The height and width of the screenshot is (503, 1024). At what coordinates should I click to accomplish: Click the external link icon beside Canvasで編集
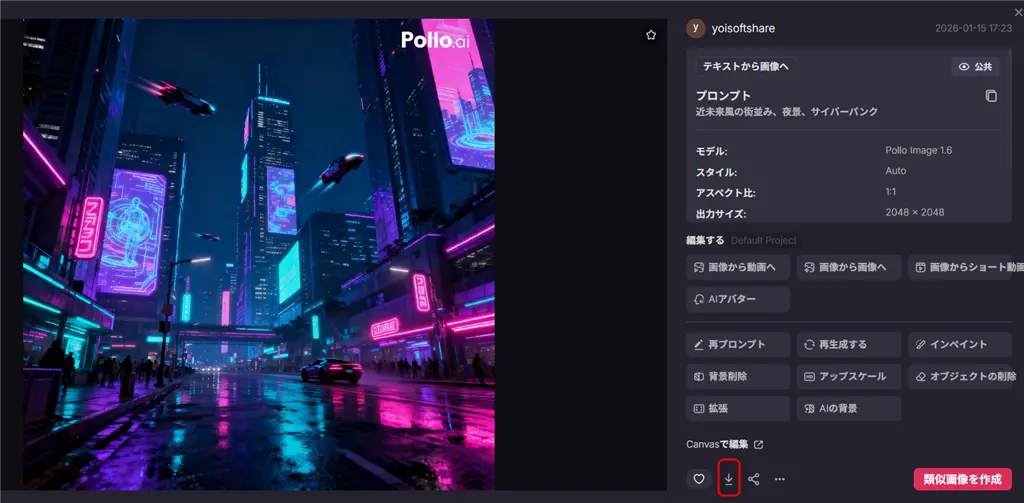point(758,445)
